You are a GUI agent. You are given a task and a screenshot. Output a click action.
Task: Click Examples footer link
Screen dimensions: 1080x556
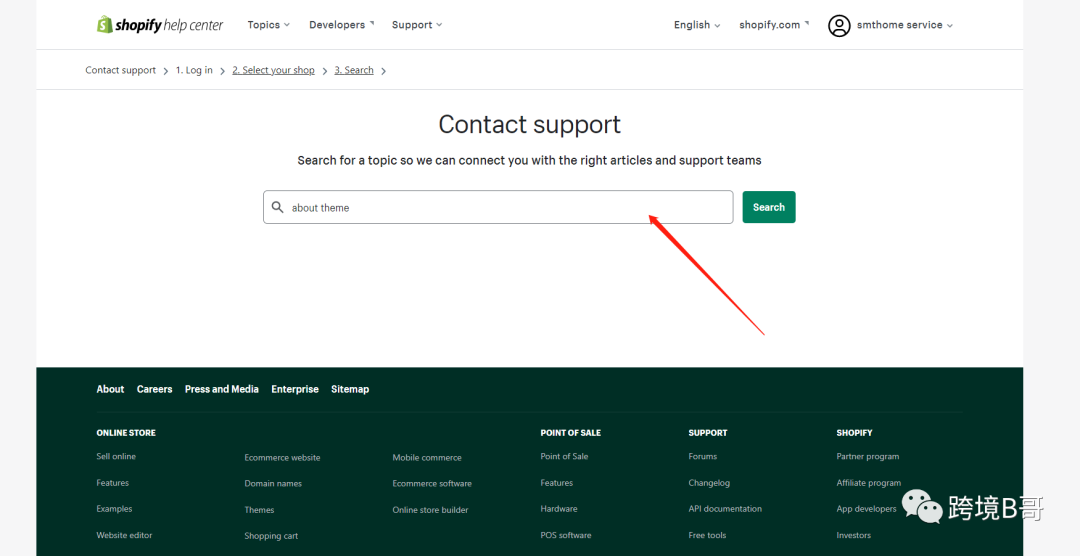pos(114,508)
